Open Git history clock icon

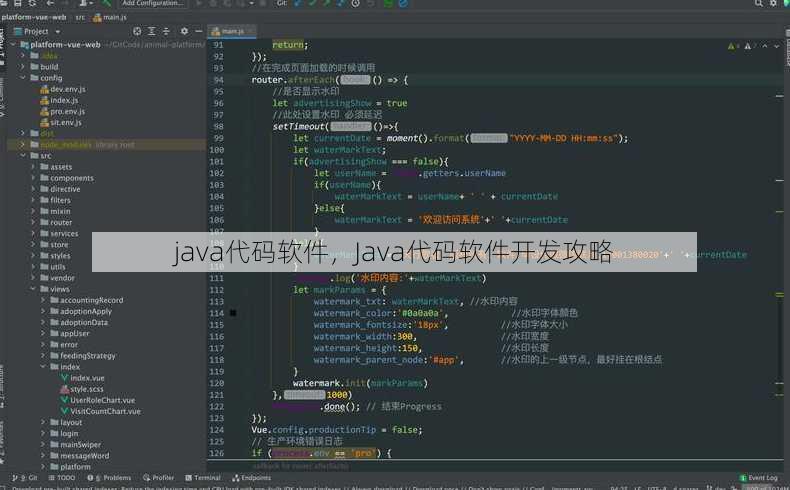tap(356, 3)
